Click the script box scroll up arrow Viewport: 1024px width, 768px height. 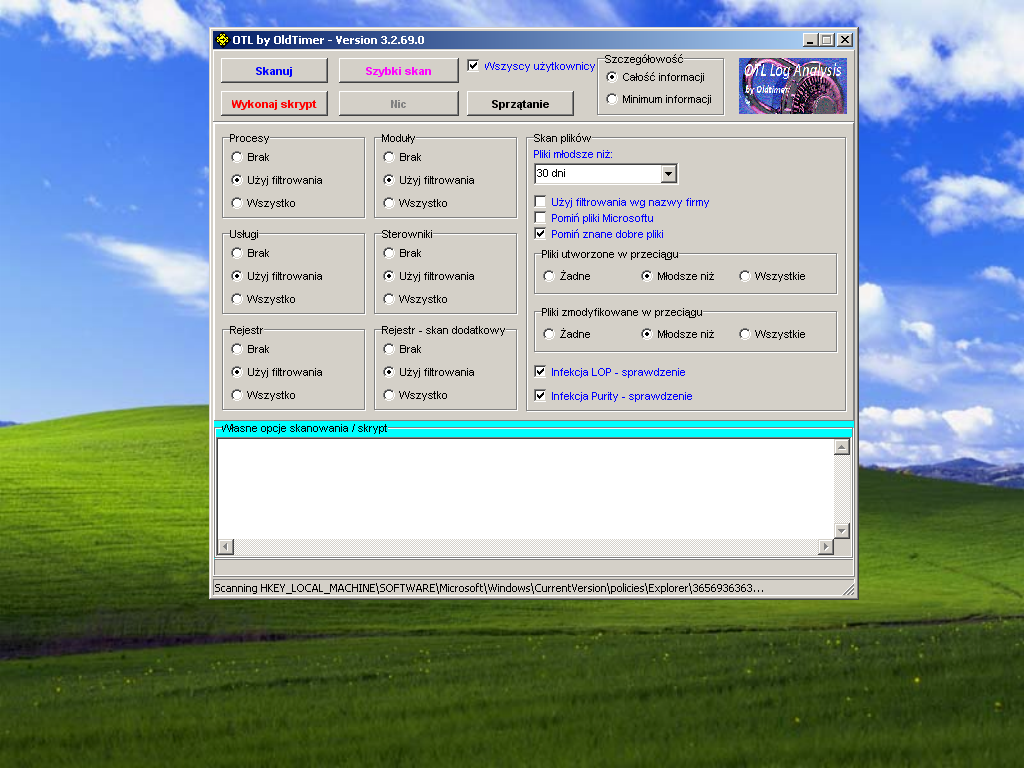click(x=842, y=447)
